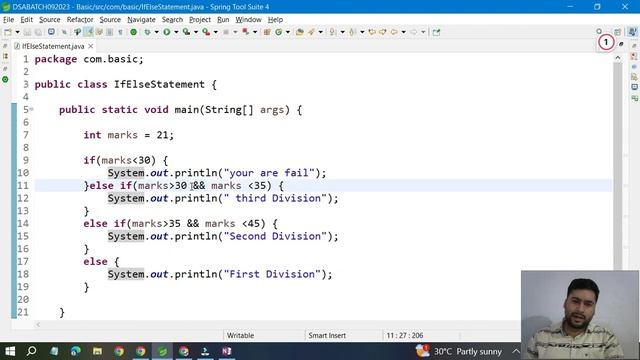Click the 30°C Partly sunny weather widget
The image size is (640, 360).
coord(459,351)
